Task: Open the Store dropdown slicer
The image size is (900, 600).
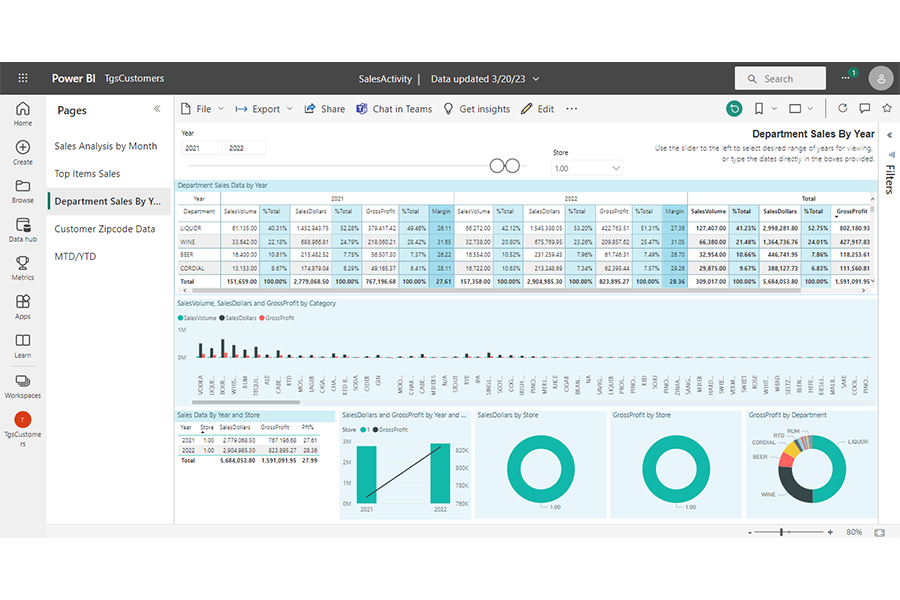Action: coord(587,169)
